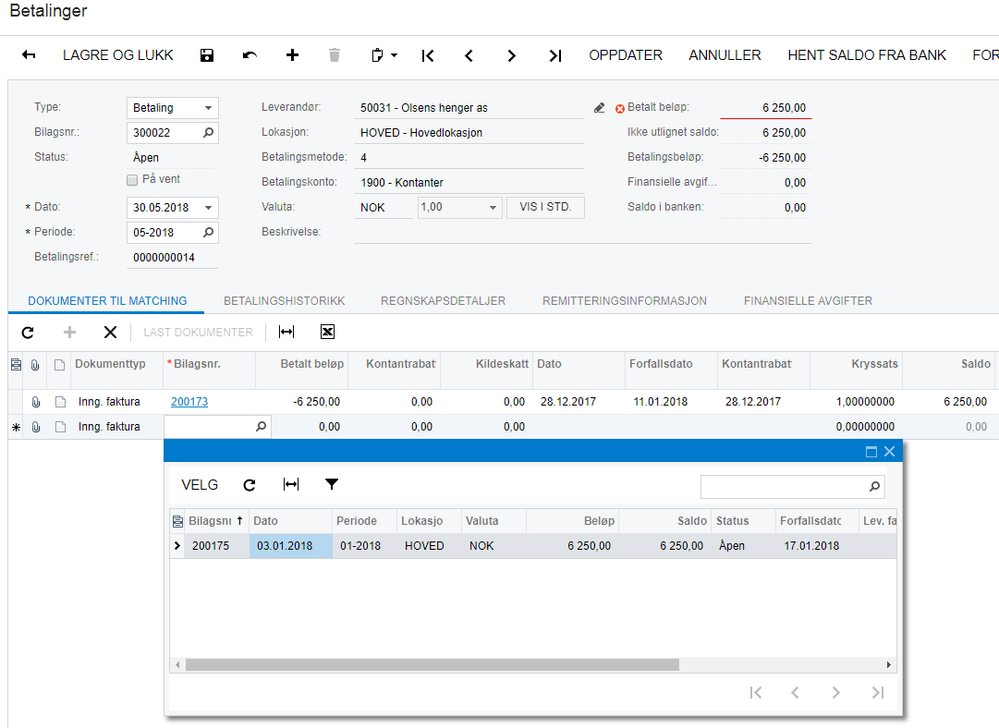Toggle the På vent checkbox

point(132,180)
